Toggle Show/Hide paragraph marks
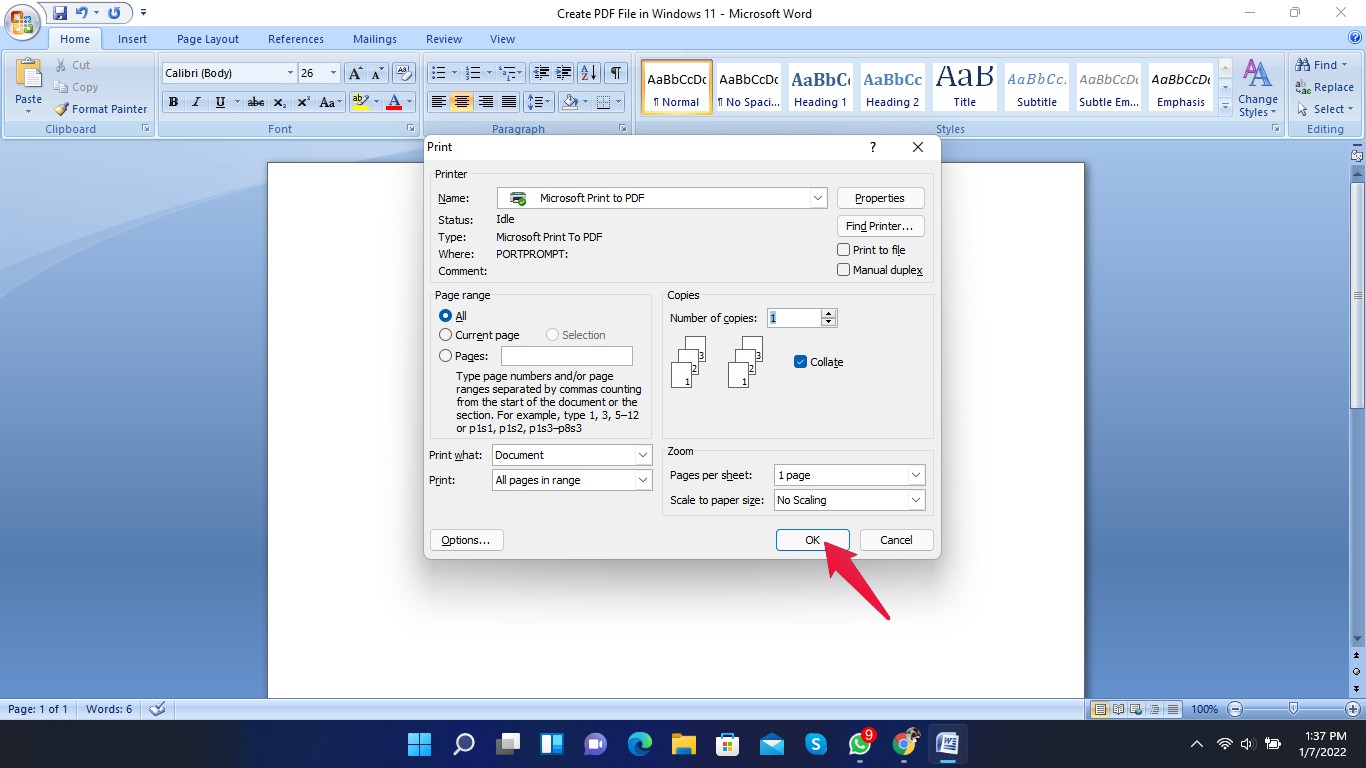Screen dimensions: 1366x768 pyautogui.click(x=616, y=73)
